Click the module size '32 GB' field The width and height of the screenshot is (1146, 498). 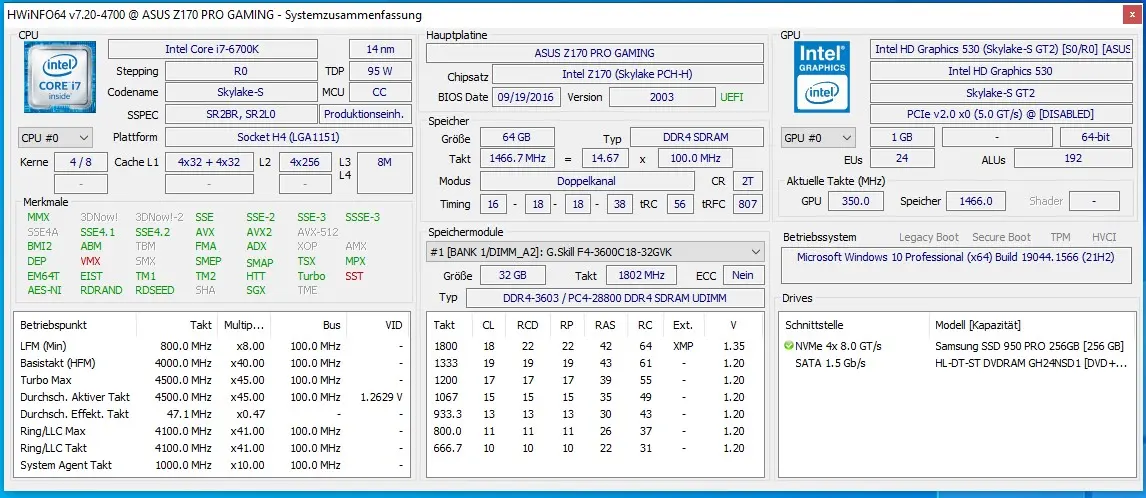512,275
